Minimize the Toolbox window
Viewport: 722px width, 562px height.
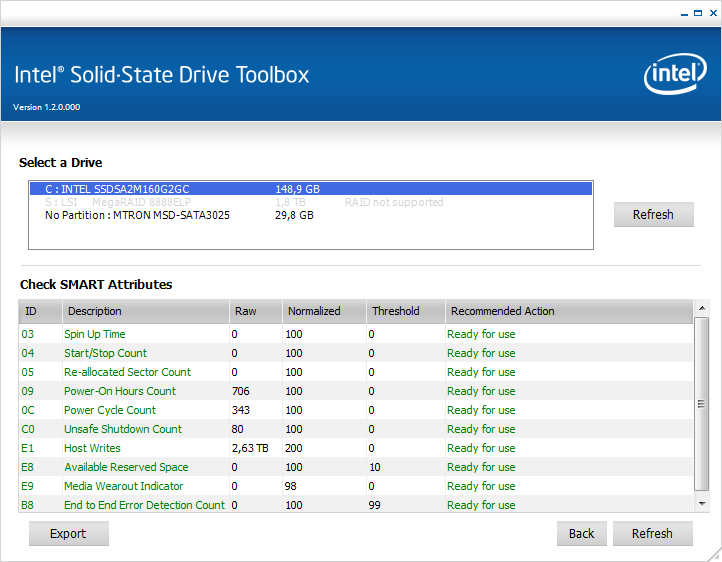684,14
